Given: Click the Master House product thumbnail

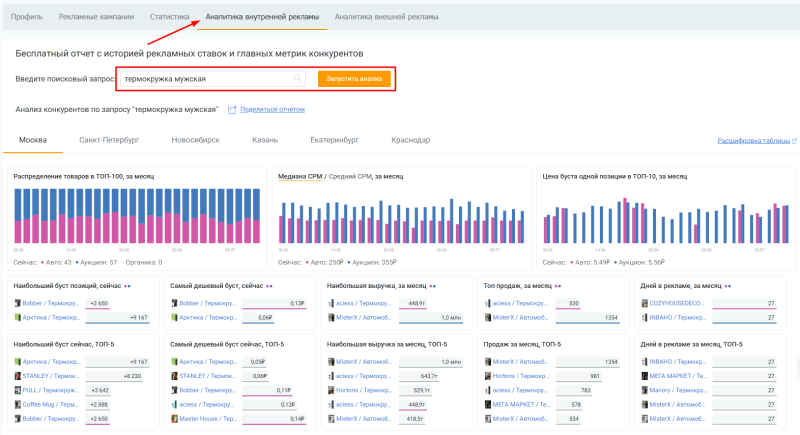Looking at the screenshot, I should point(174,418).
